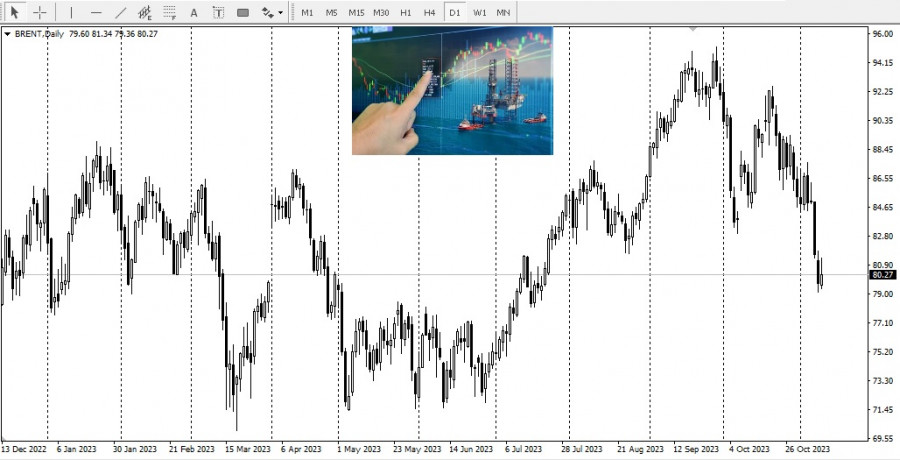Expand the BRENT,Daily chart menu triangle
This screenshot has width=900, height=460.
point(7,34)
